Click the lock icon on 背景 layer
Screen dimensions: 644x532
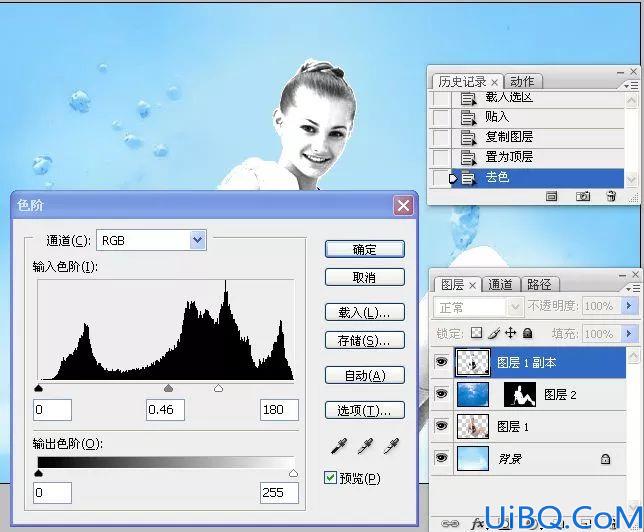pyautogui.click(x=605, y=458)
